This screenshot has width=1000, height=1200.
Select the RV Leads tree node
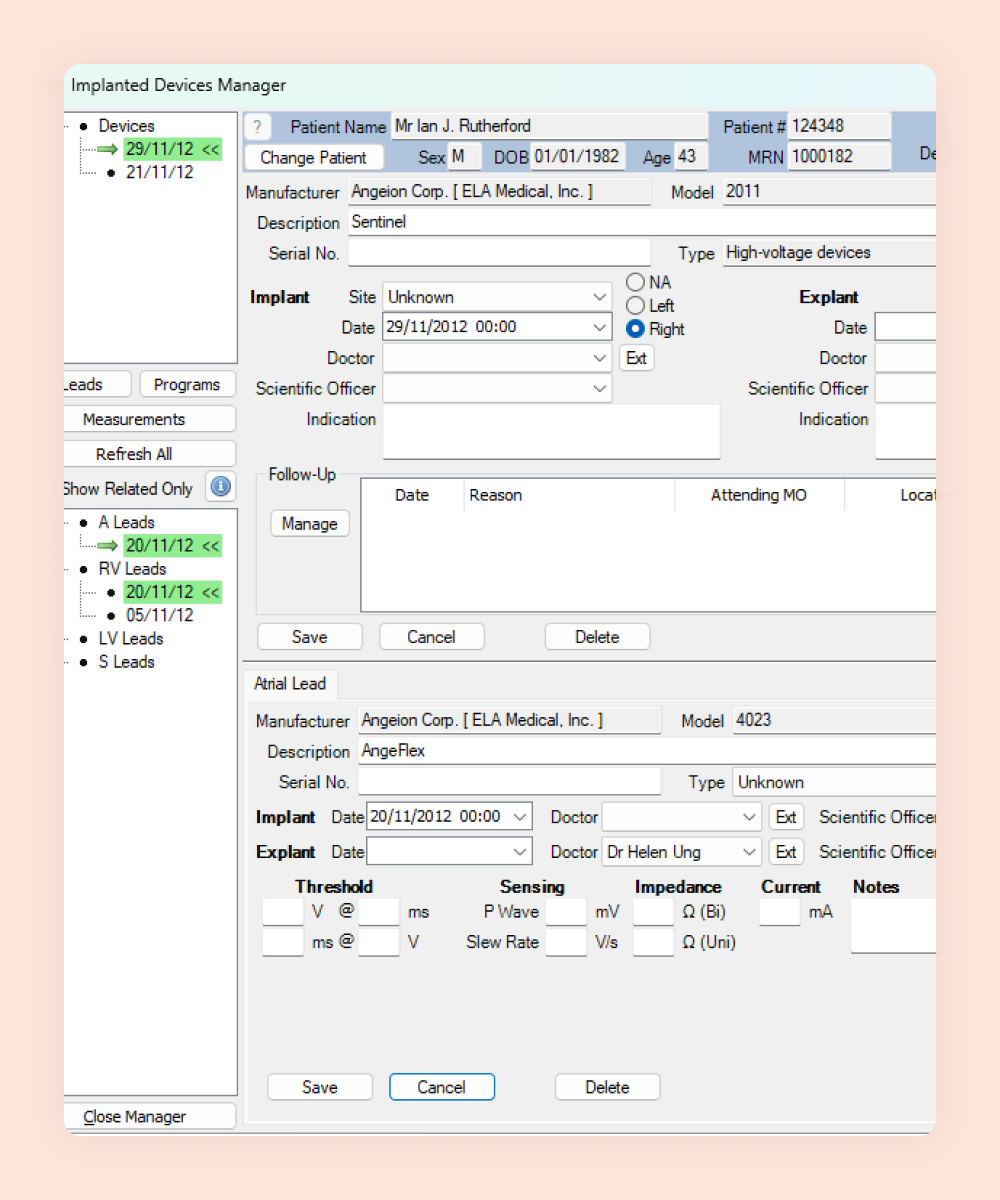[132, 569]
